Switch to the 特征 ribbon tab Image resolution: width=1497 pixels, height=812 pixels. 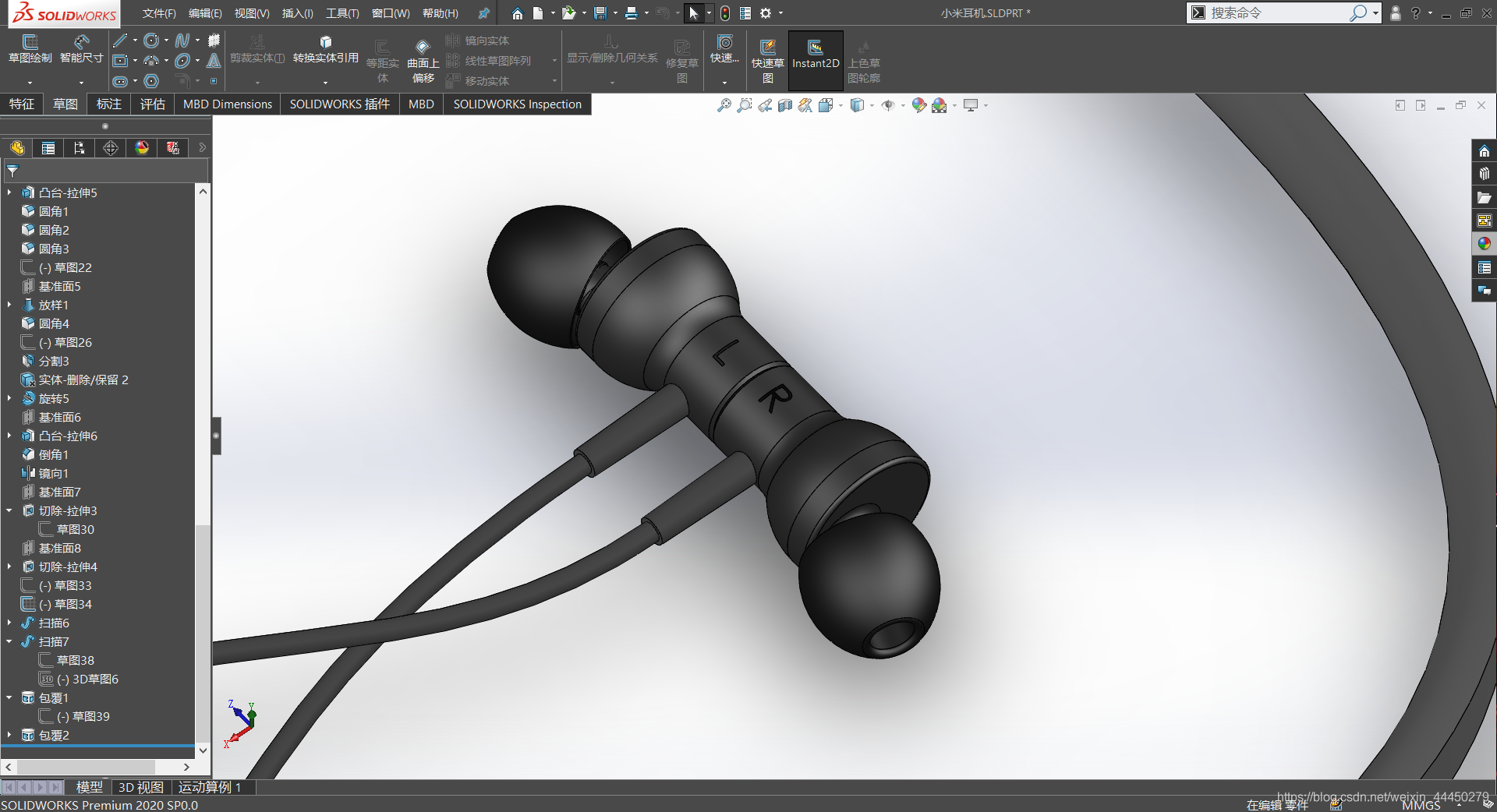click(x=22, y=104)
